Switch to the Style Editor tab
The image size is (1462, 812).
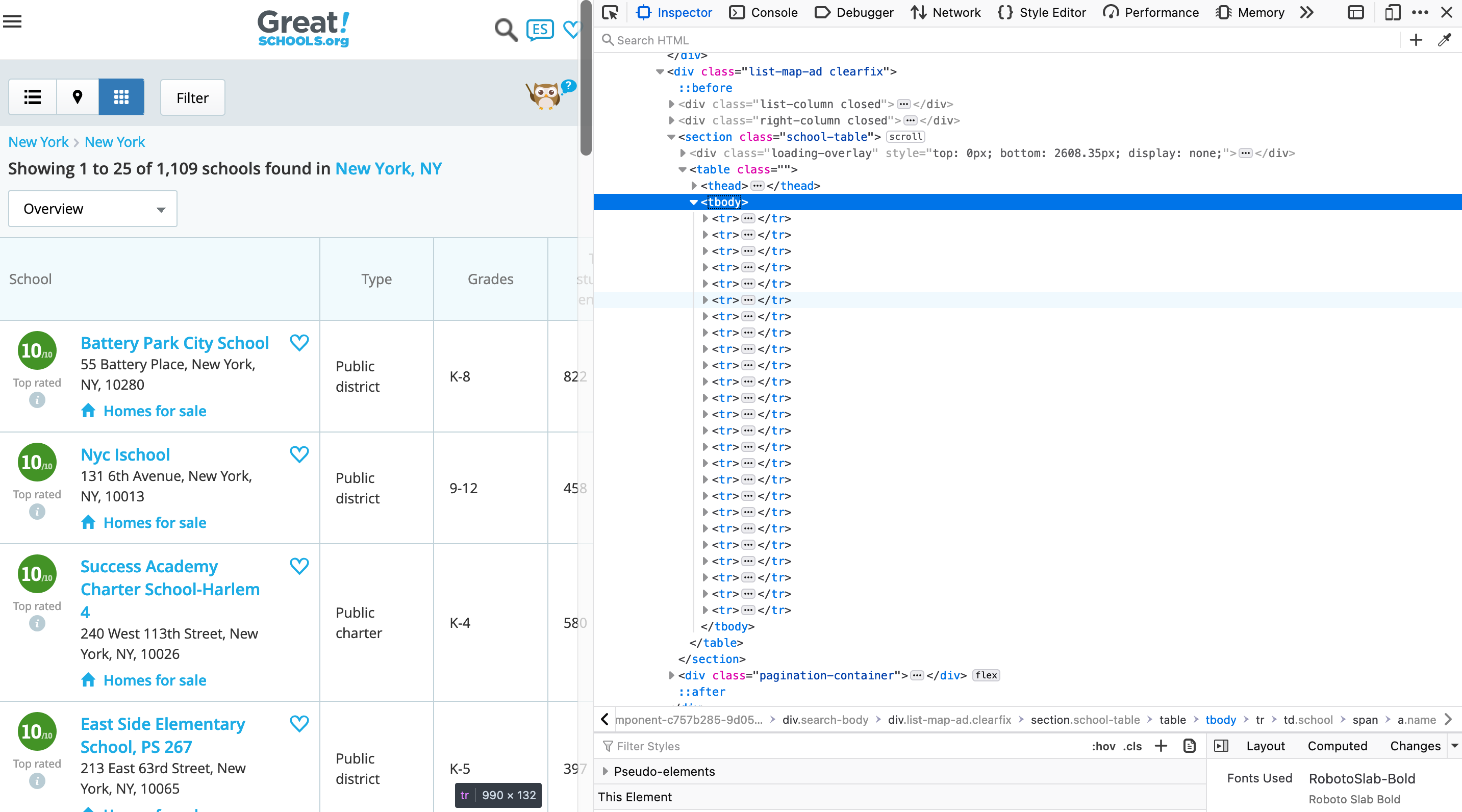(x=1042, y=12)
